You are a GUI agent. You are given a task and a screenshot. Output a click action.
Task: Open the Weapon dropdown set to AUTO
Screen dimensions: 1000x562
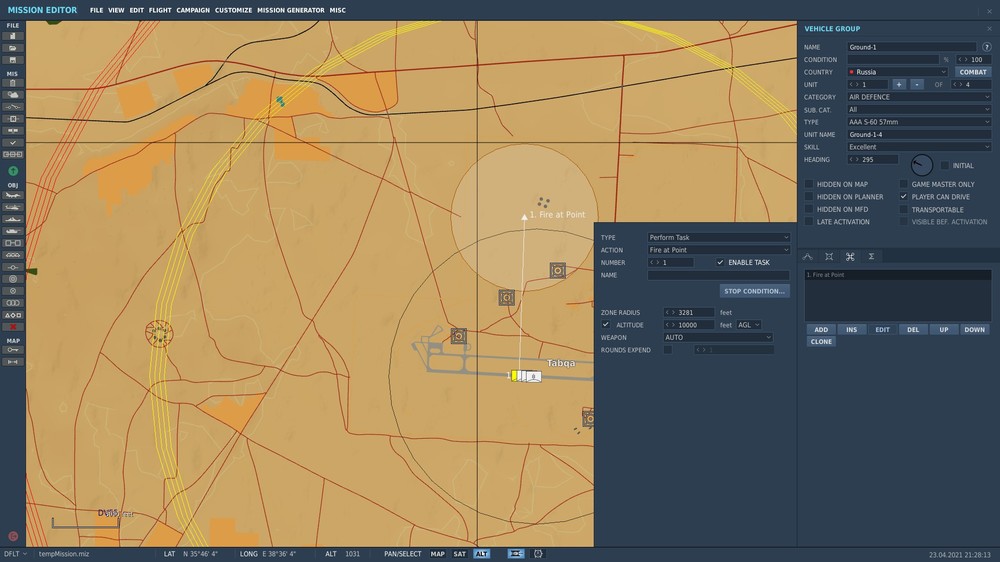click(x=718, y=338)
